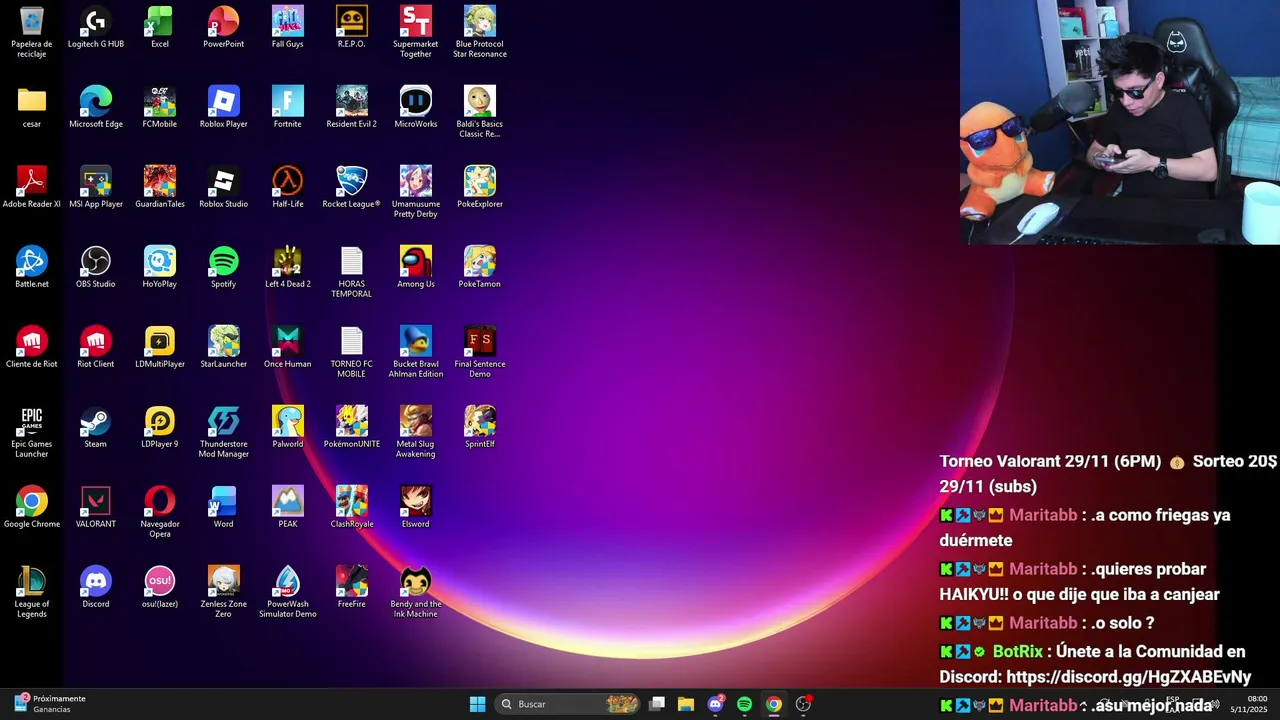Launch Logitech G HUB desktop shortcut
This screenshot has height=720, width=1280.
coord(96,27)
